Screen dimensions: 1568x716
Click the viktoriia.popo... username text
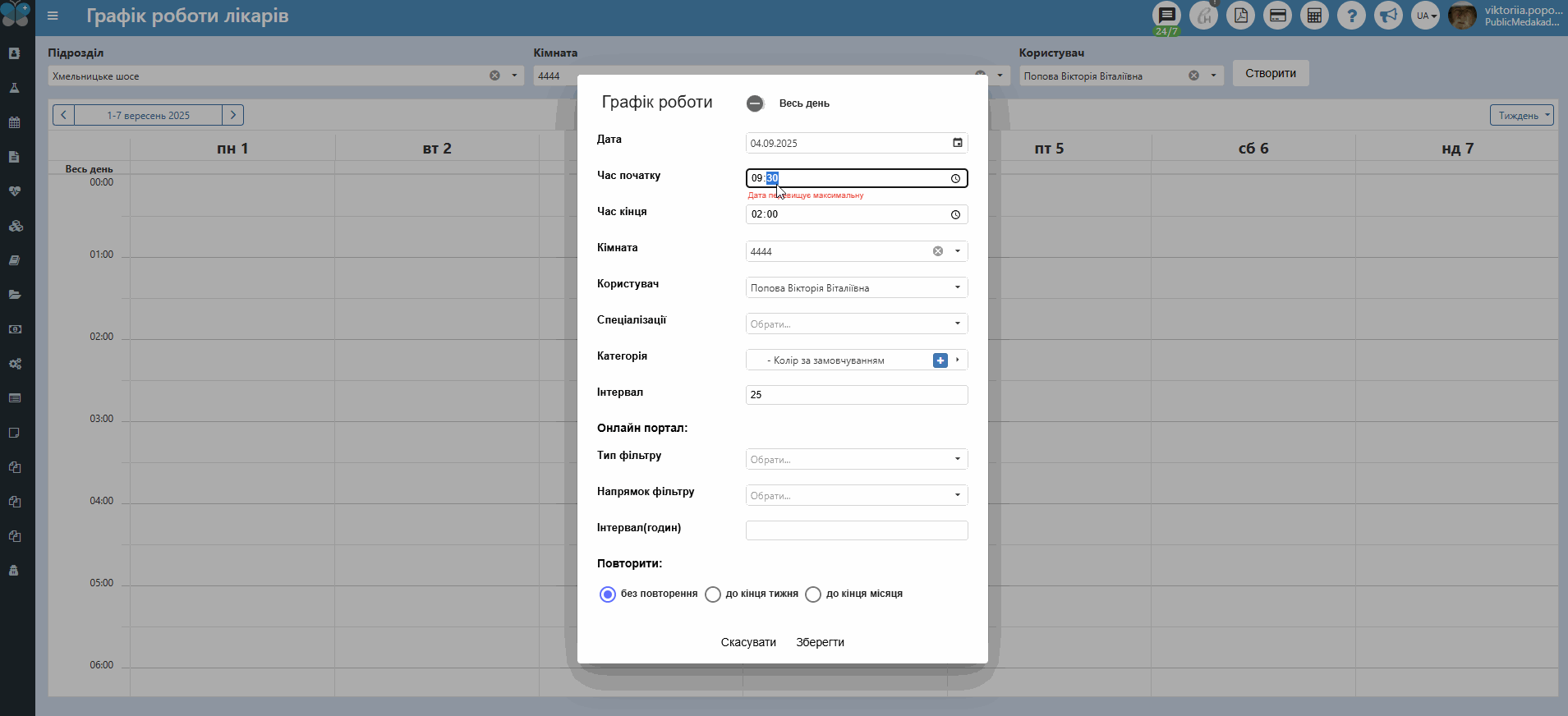[1524, 10]
